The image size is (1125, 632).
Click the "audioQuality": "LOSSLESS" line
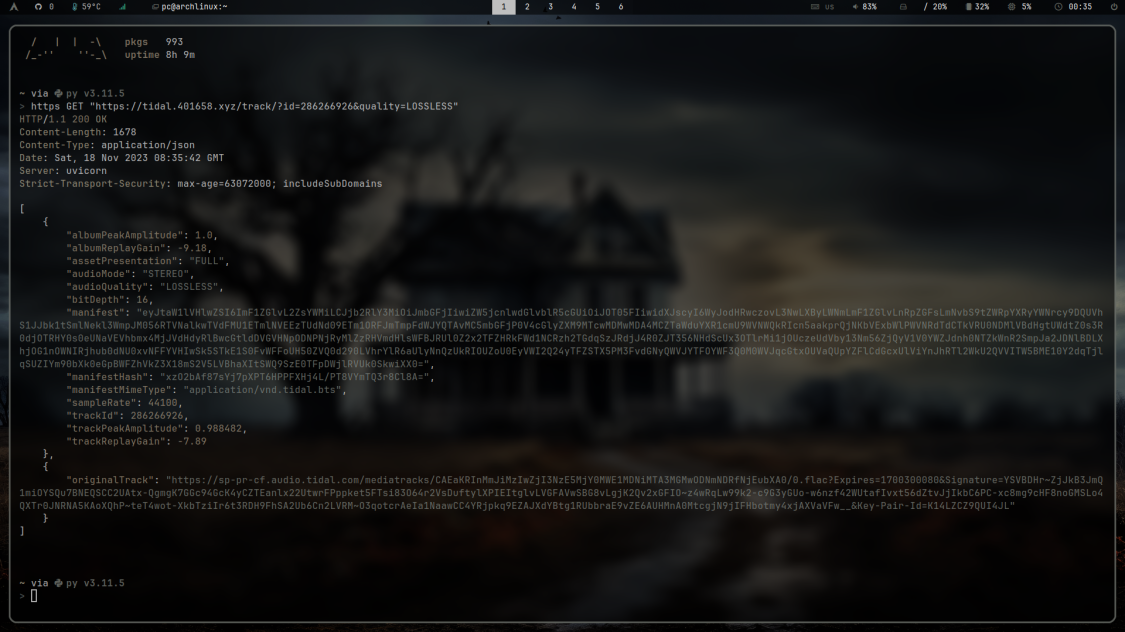click(x=145, y=287)
